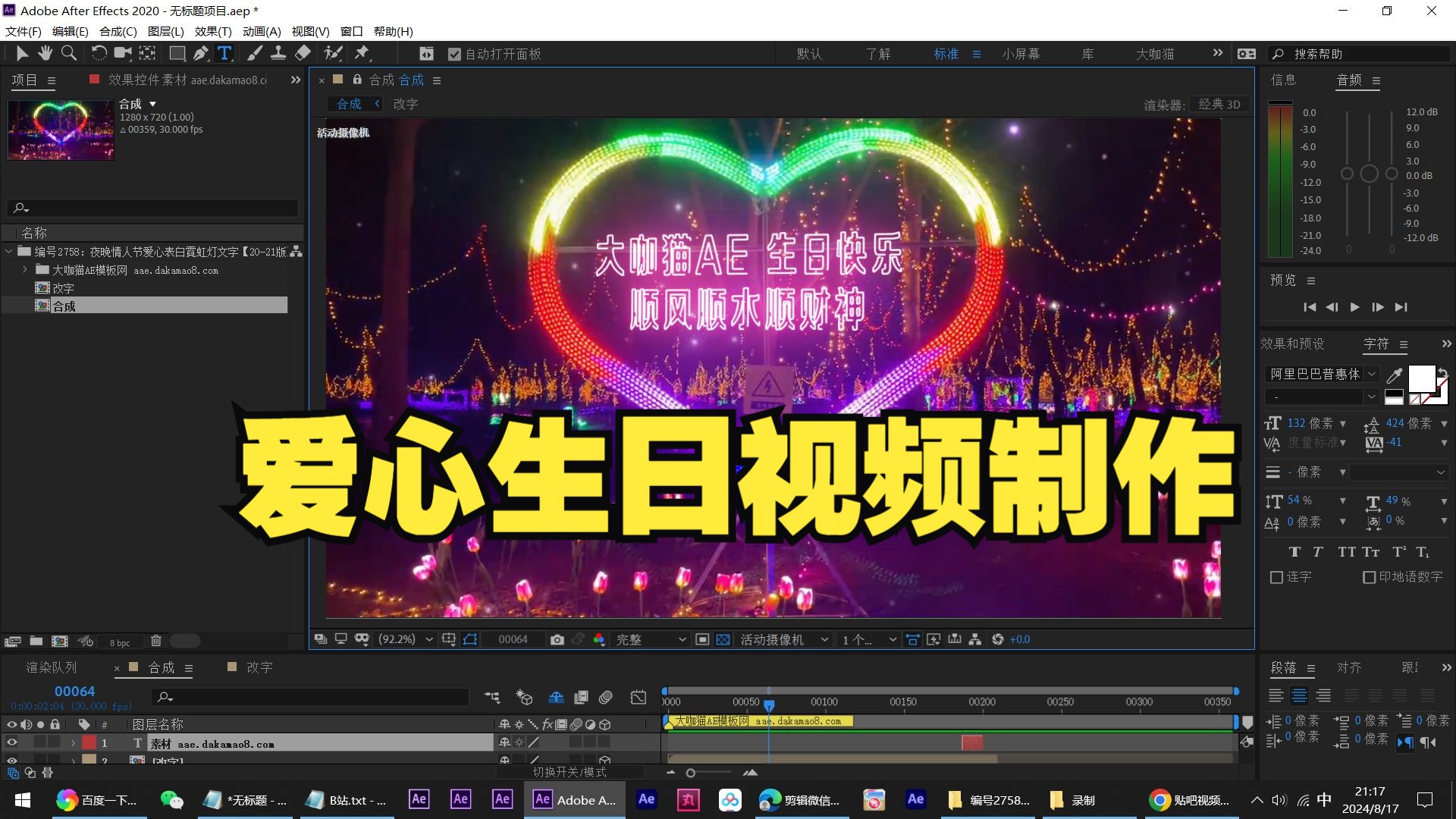The height and width of the screenshot is (819, 1456).
Task: Adjust center audio level slider
Action: [1369, 174]
